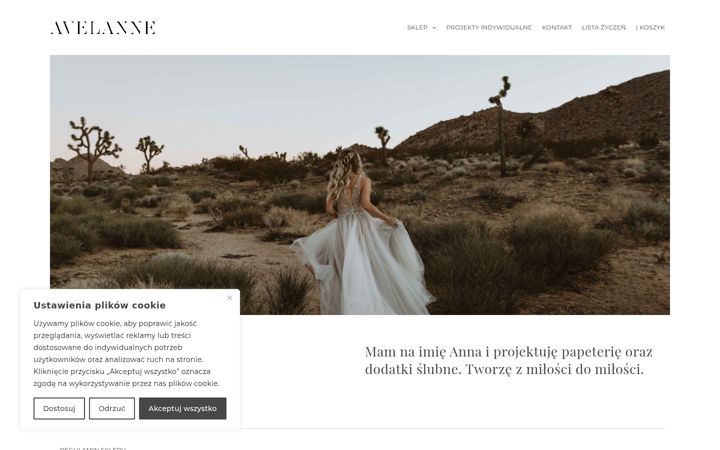This screenshot has width=720, height=450.
Task: Open PROJEKTY INDYWIDUALNE page
Action: point(489,28)
